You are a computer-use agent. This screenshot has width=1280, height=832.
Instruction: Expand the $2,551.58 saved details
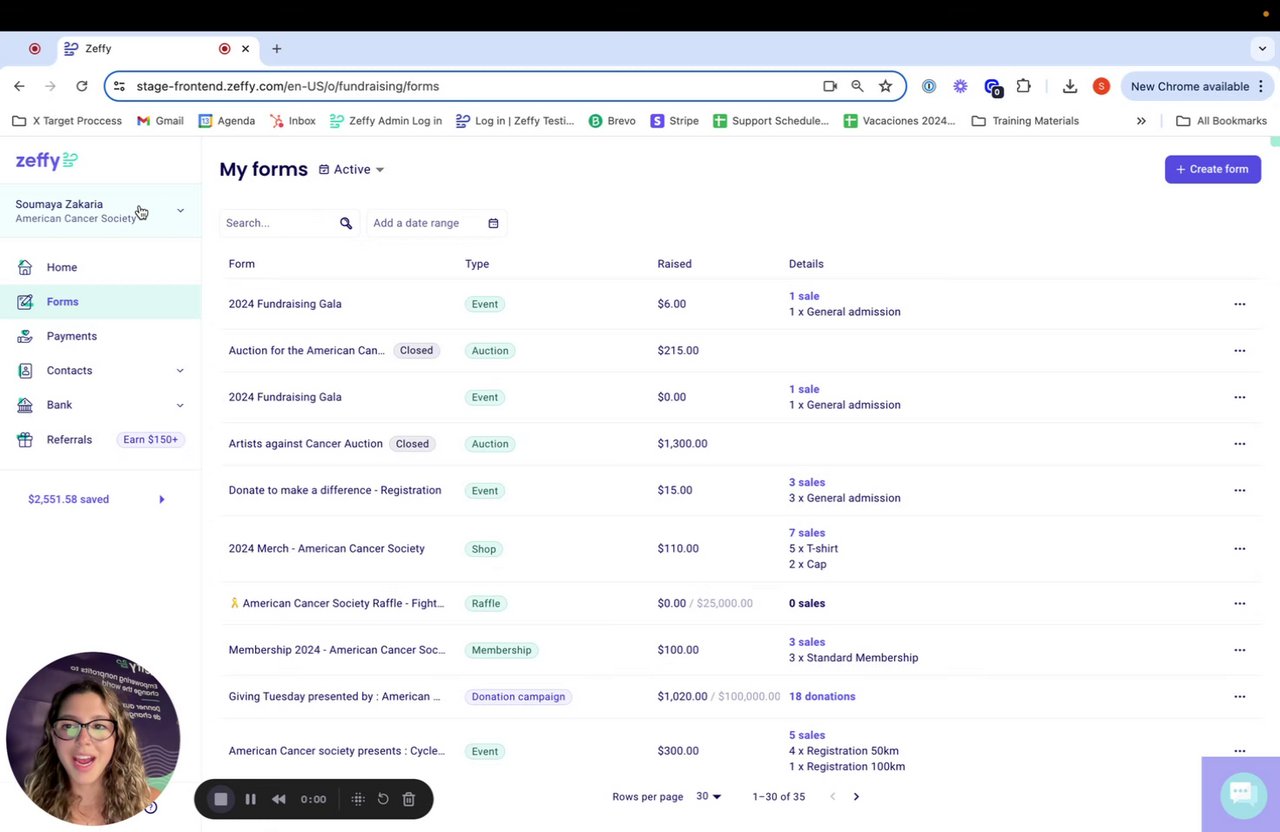coord(162,499)
